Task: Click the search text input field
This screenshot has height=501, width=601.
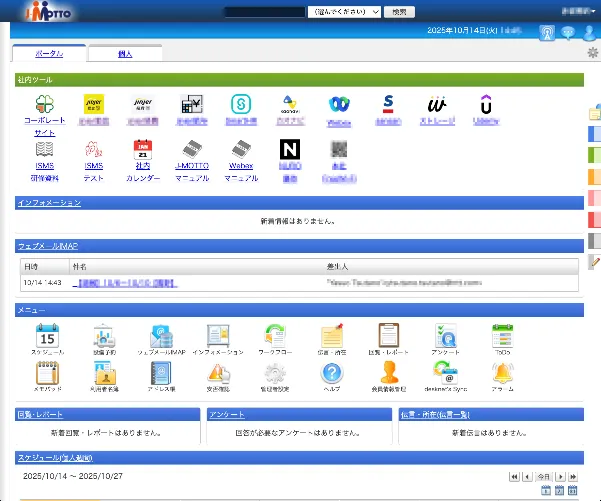Action: tap(265, 12)
